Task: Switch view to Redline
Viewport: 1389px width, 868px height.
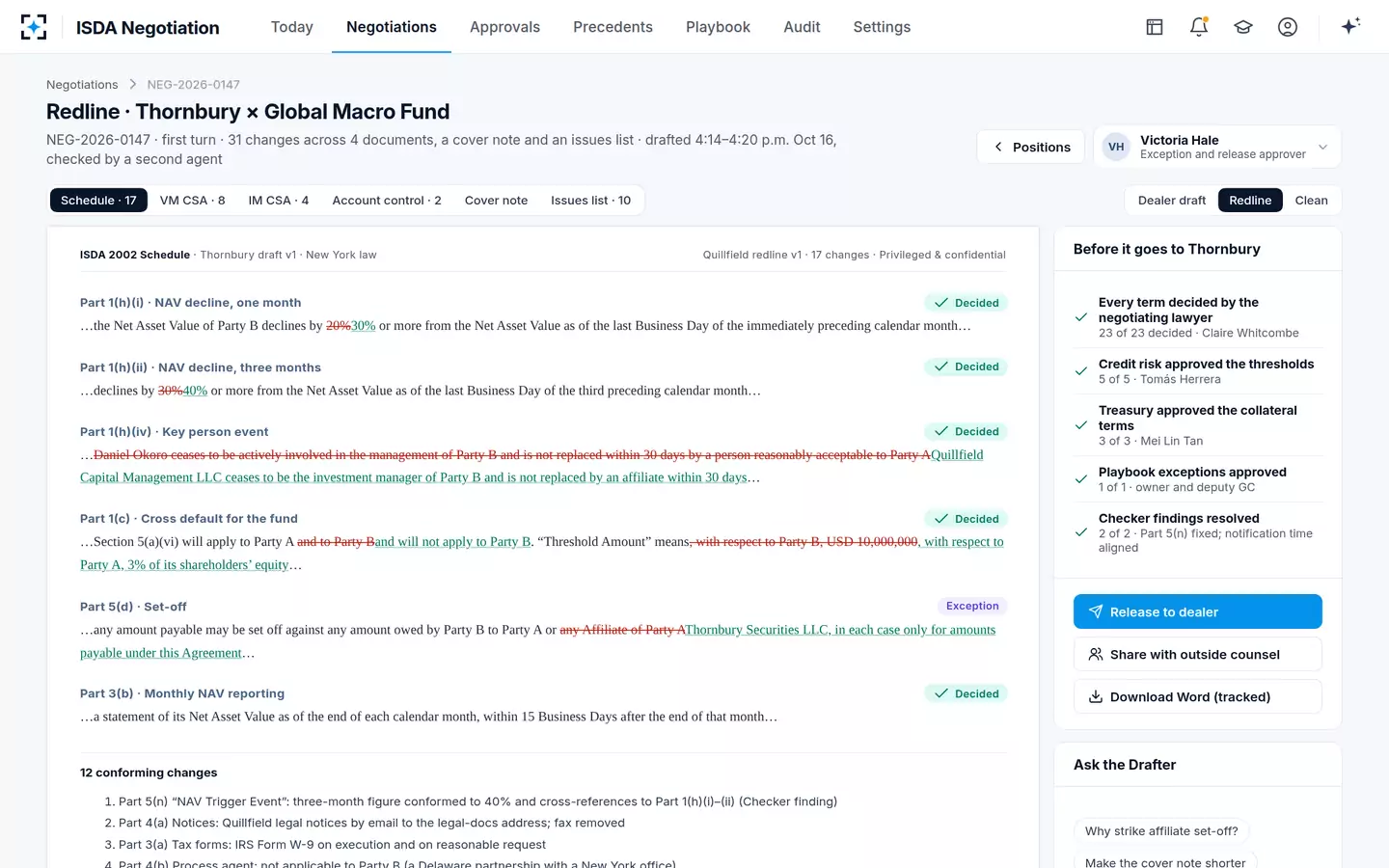Action: 1250,201
